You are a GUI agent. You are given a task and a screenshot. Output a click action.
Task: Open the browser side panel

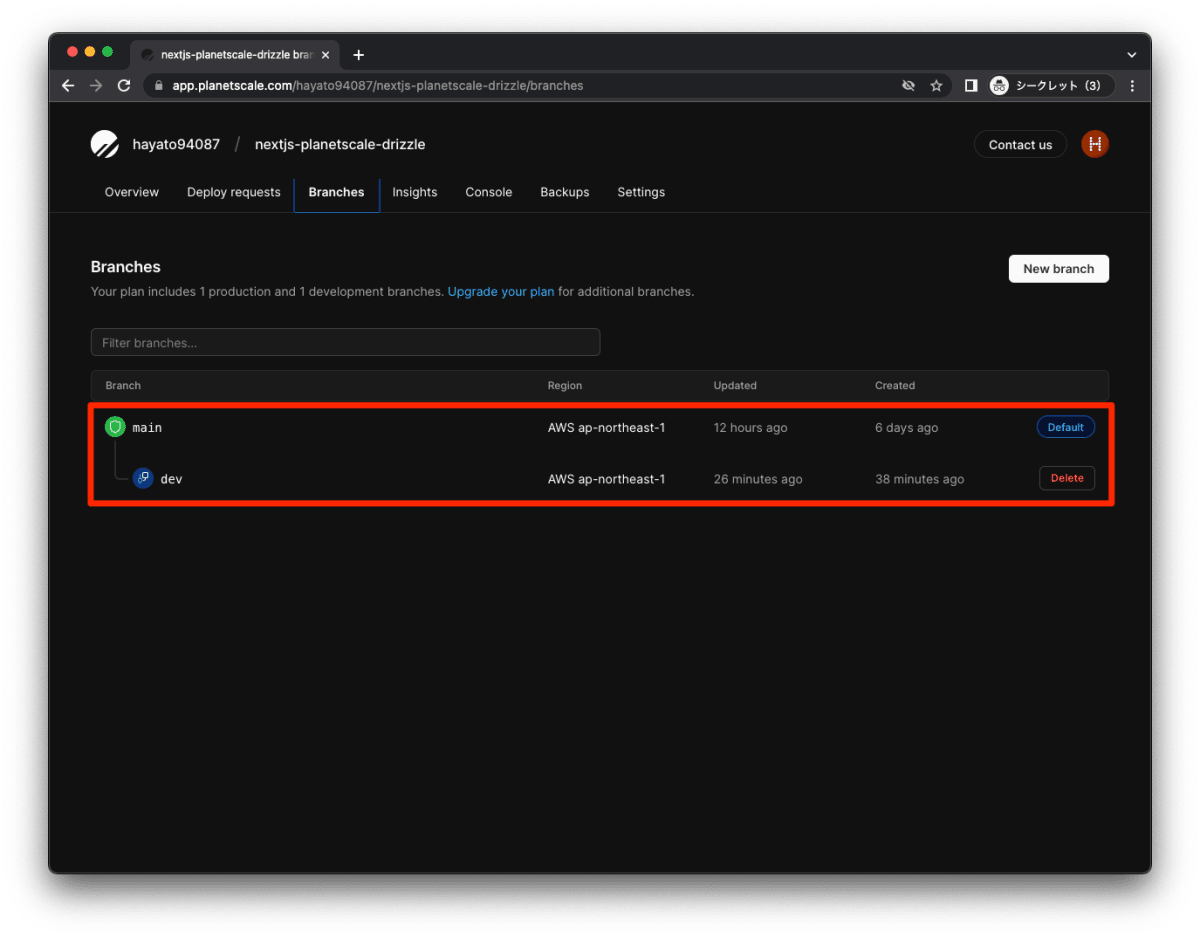(x=970, y=86)
